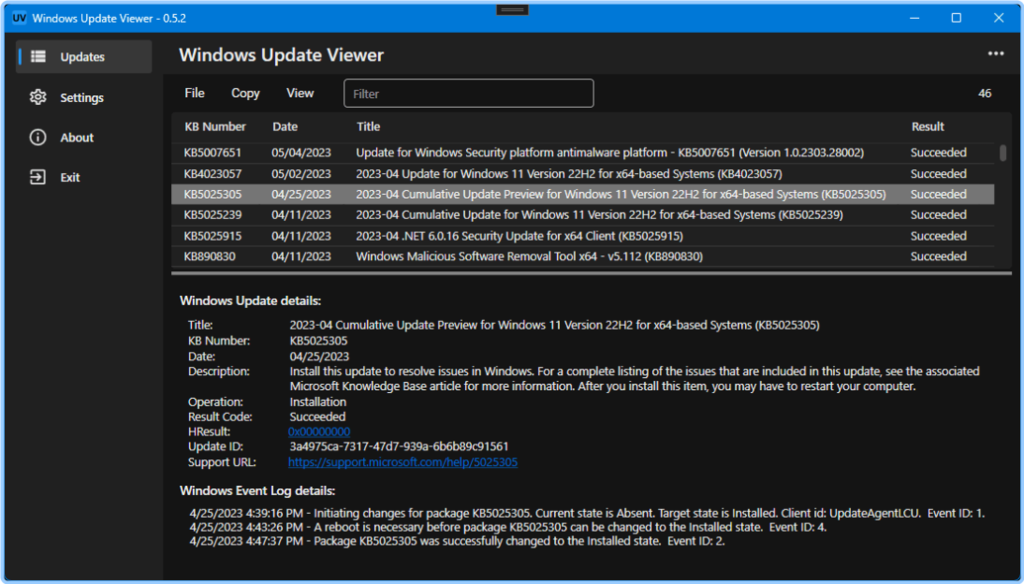Maximize the Windows Update Viewer window
This screenshot has width=1024, height=584.
pyautogui.click(x=956, y=18)
